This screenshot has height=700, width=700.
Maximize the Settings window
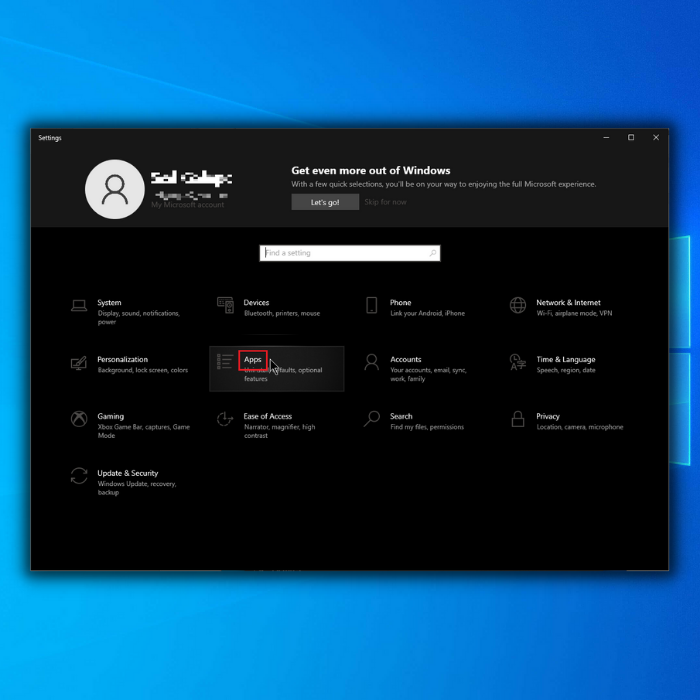[631, 138]
